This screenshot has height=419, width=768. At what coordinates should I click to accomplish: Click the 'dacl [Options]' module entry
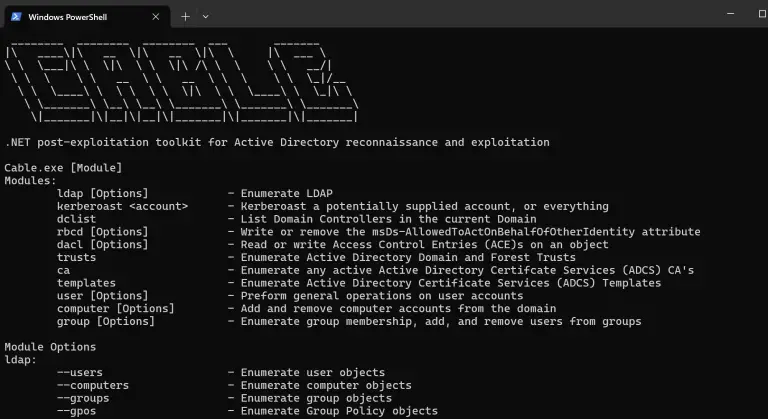pos(102,245)
